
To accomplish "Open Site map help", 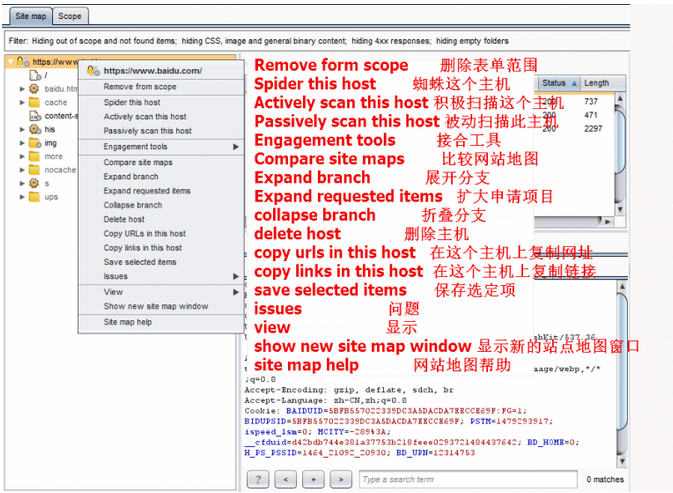I will click(161, 322).
